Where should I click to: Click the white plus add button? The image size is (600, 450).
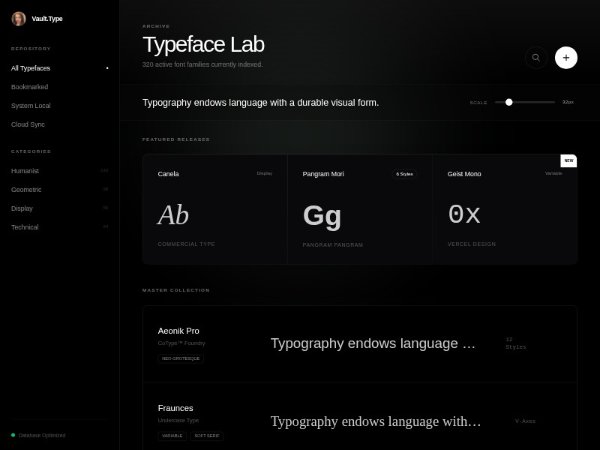coord(566,58)
